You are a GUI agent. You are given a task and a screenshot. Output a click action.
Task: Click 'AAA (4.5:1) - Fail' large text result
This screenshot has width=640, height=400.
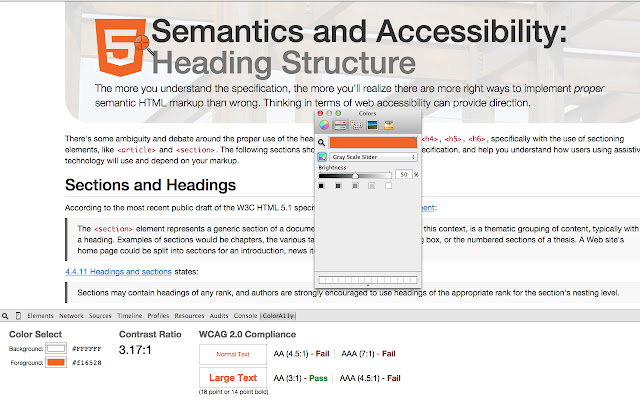370,378
